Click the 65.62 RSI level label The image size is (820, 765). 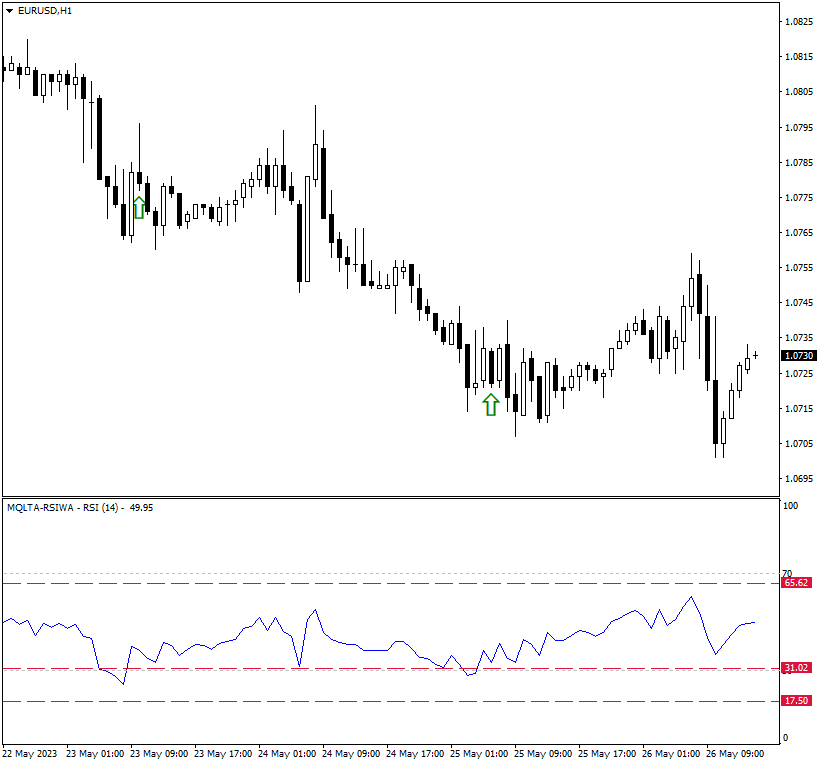point(796,583)
